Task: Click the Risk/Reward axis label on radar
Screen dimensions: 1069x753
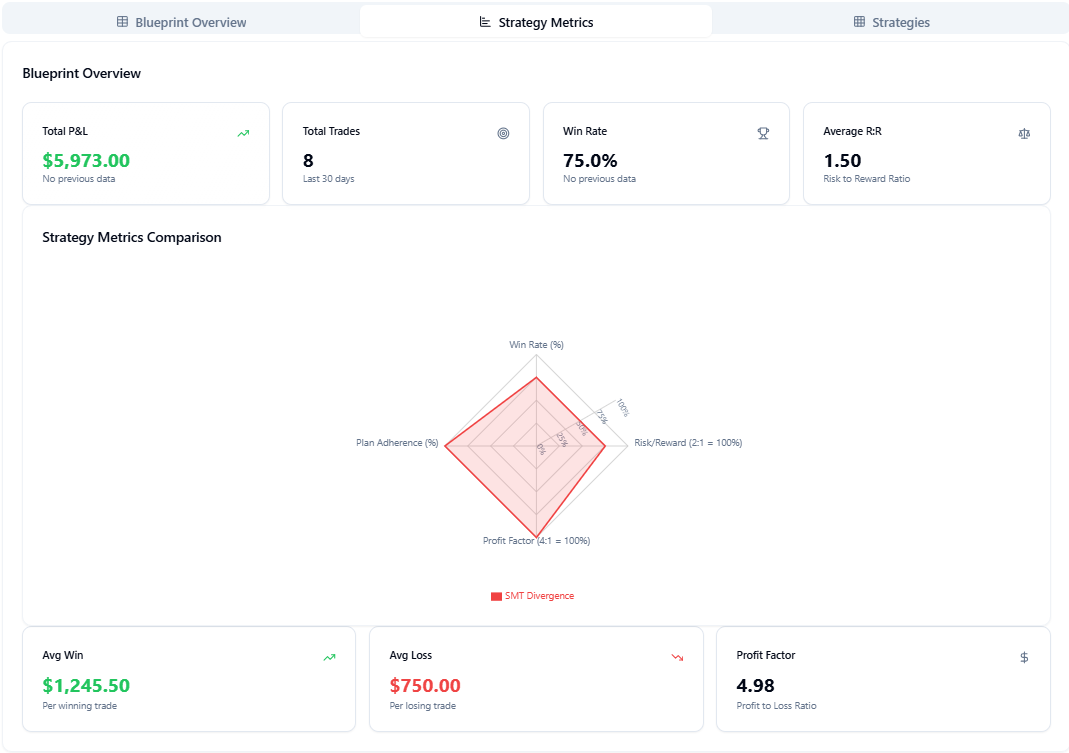Action: click(688, 442)
